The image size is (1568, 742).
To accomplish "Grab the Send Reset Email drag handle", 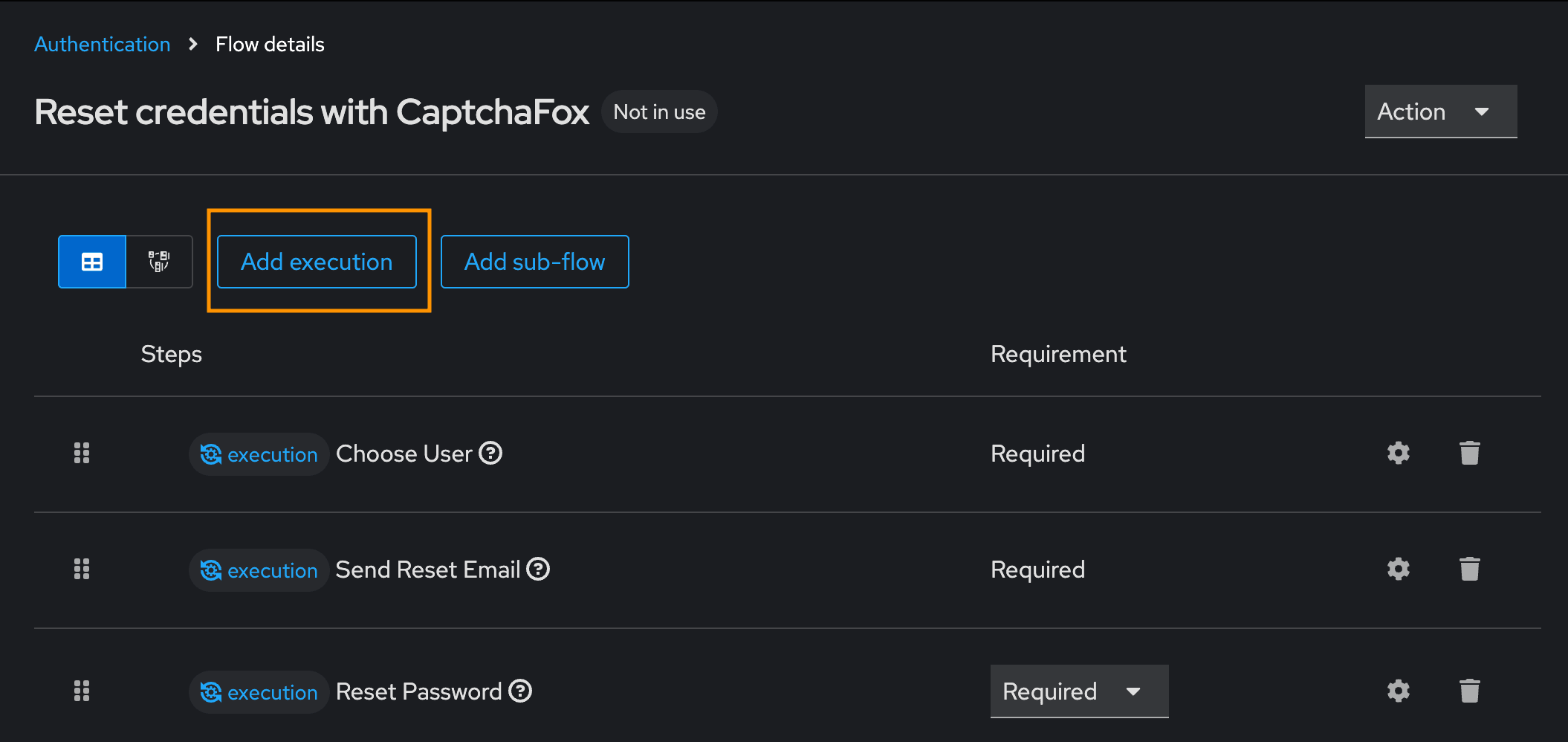I will 82,570.
